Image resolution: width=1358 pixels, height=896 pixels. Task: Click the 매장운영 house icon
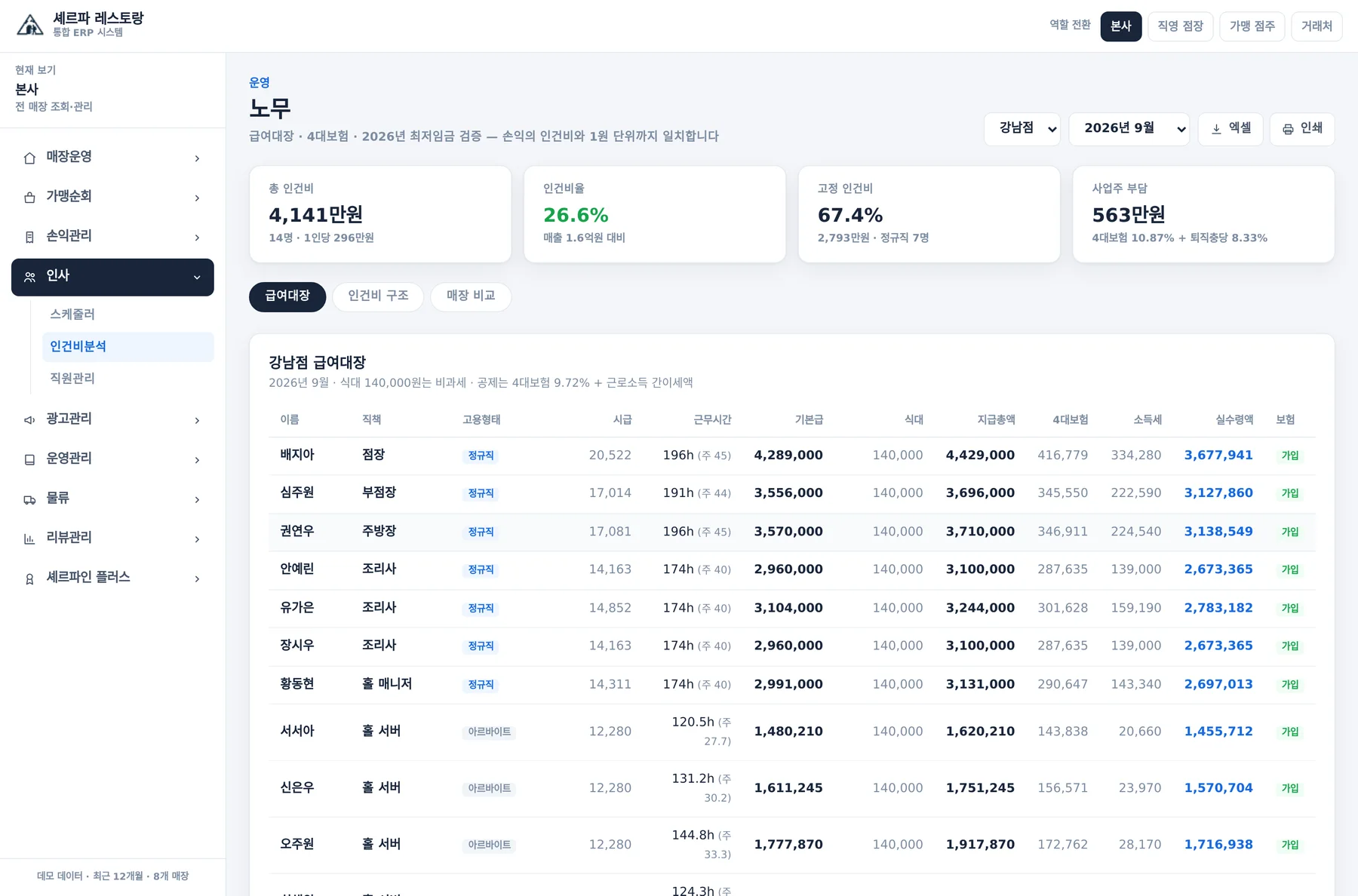coord(29,158)
